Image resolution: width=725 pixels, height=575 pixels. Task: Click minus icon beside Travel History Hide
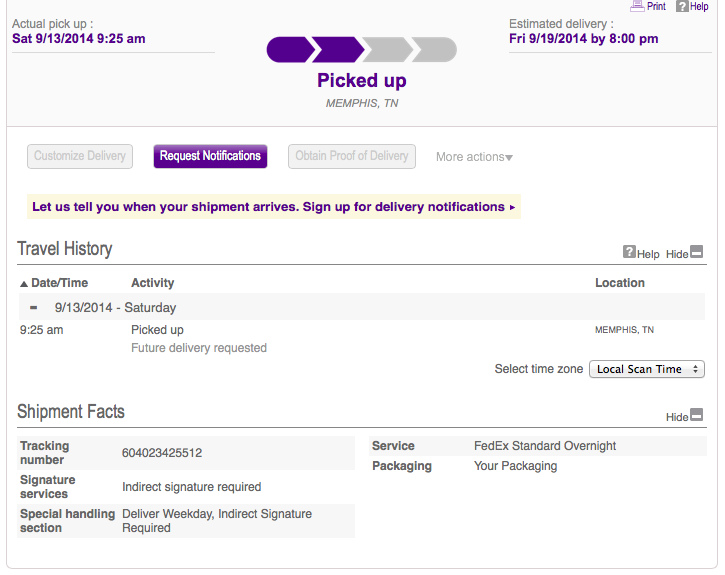pos(696,252)
